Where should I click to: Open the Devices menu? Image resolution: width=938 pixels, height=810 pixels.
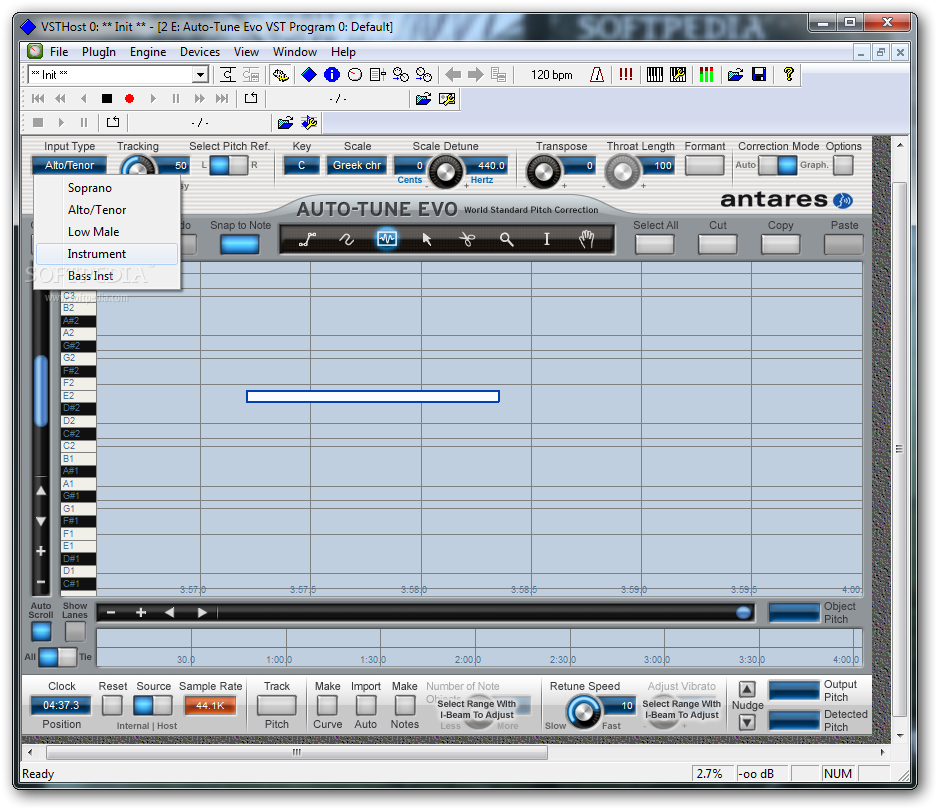coord(200,52)
